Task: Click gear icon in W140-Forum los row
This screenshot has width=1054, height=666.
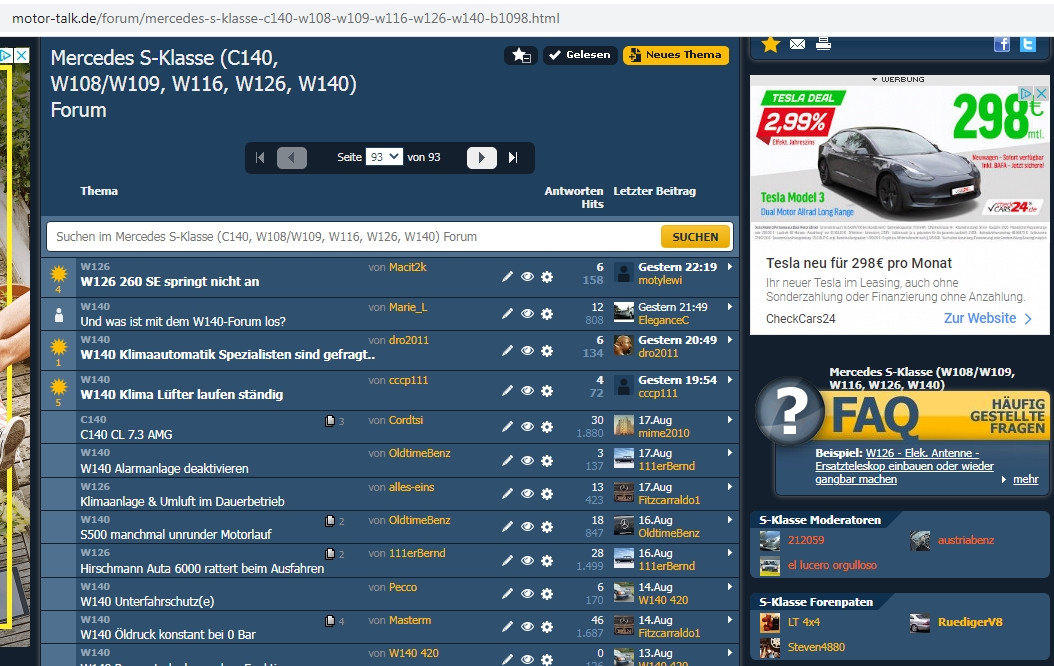Action: click(547, 314)
